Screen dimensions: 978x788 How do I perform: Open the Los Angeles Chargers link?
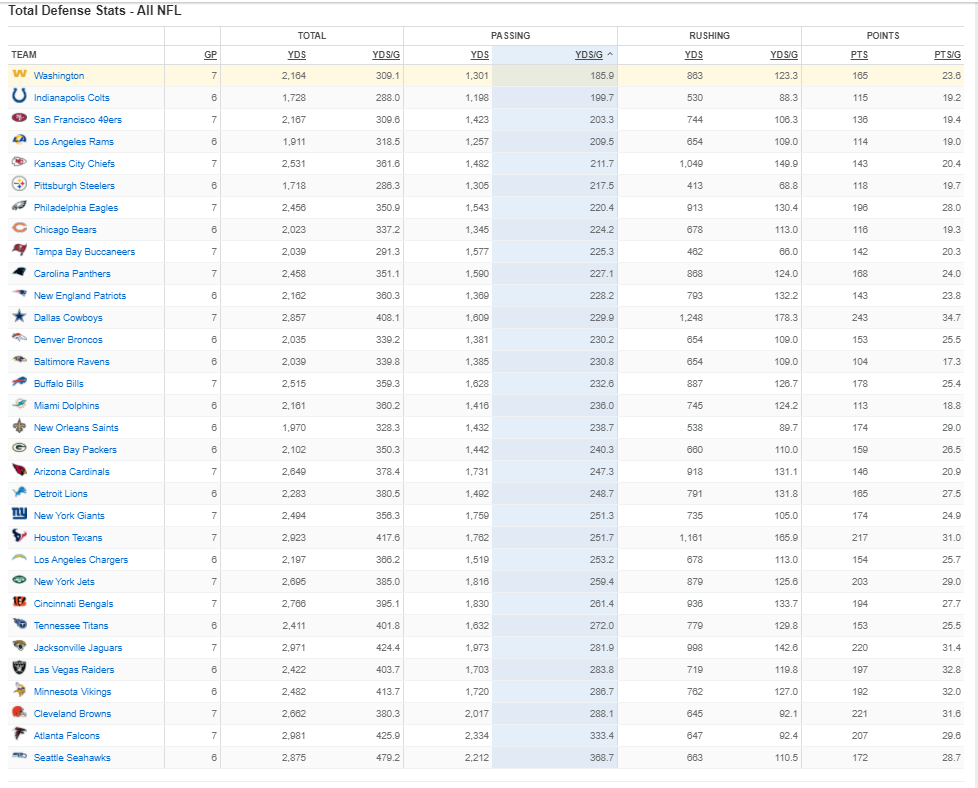81,560
